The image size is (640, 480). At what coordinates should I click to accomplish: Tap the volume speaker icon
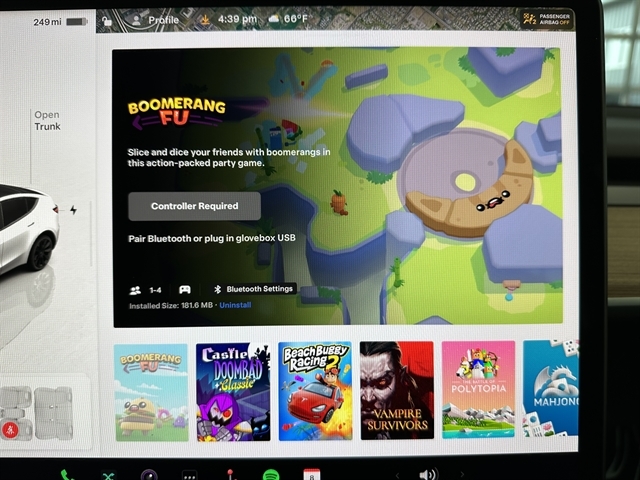tap(429, 474)
